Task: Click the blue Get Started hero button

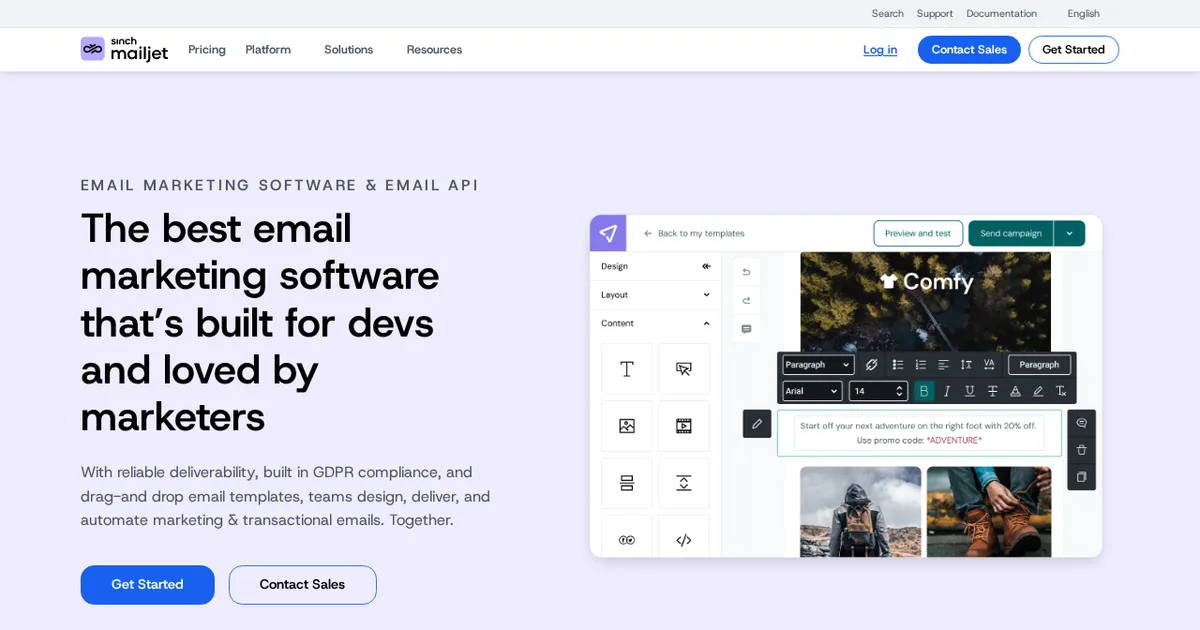Action: coord(147,585)
